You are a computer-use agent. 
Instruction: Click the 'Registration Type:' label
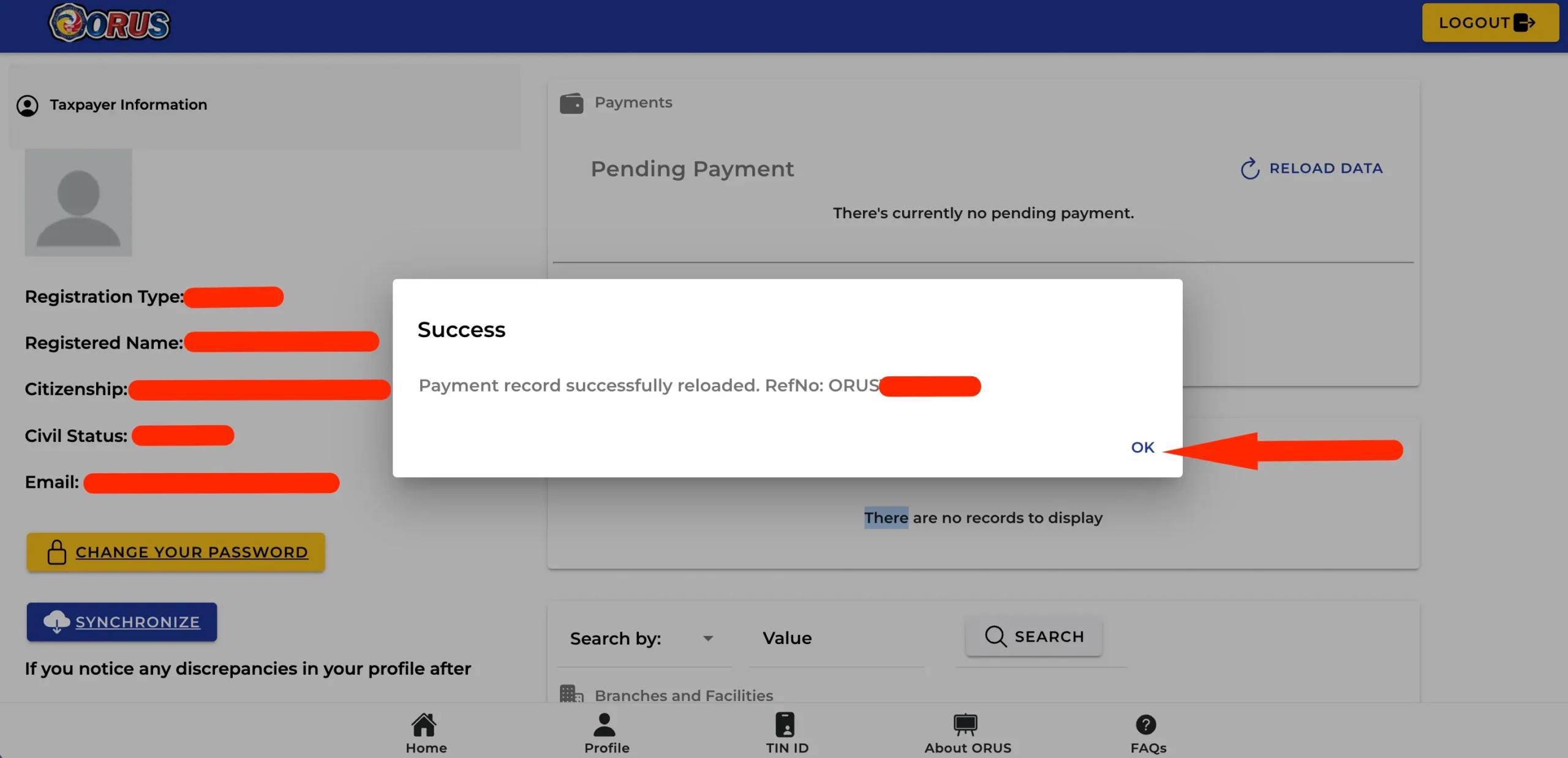(x=104, y=297)
